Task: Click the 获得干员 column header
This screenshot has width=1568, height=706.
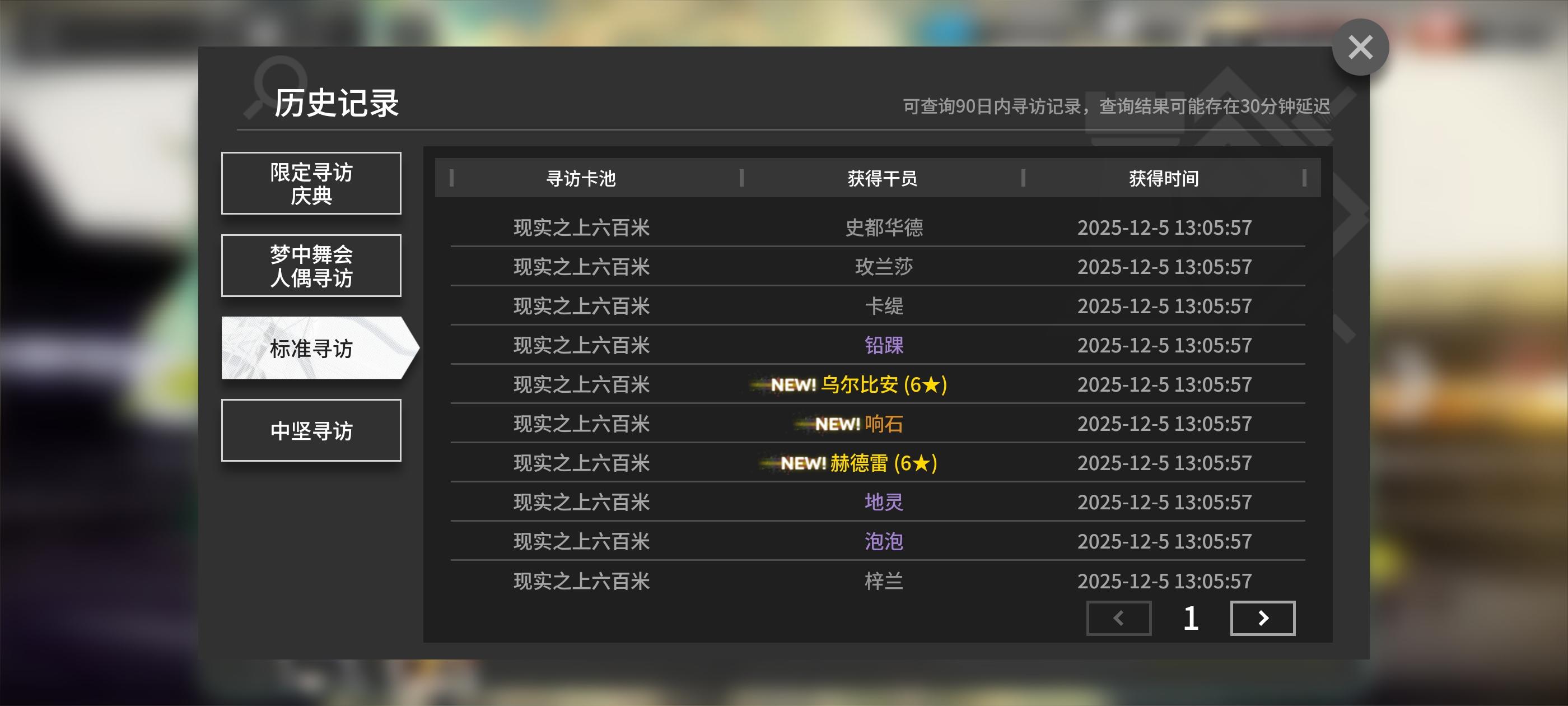Action: (x=882, y=179)
